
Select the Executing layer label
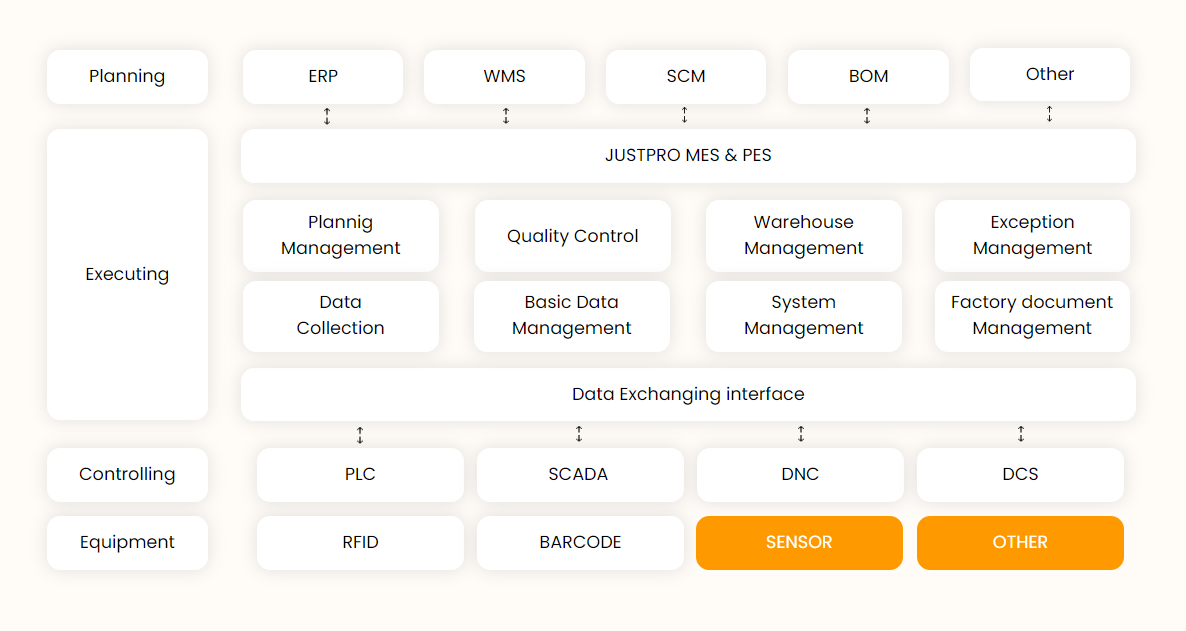pyautogui.click(x=127, y=274)
